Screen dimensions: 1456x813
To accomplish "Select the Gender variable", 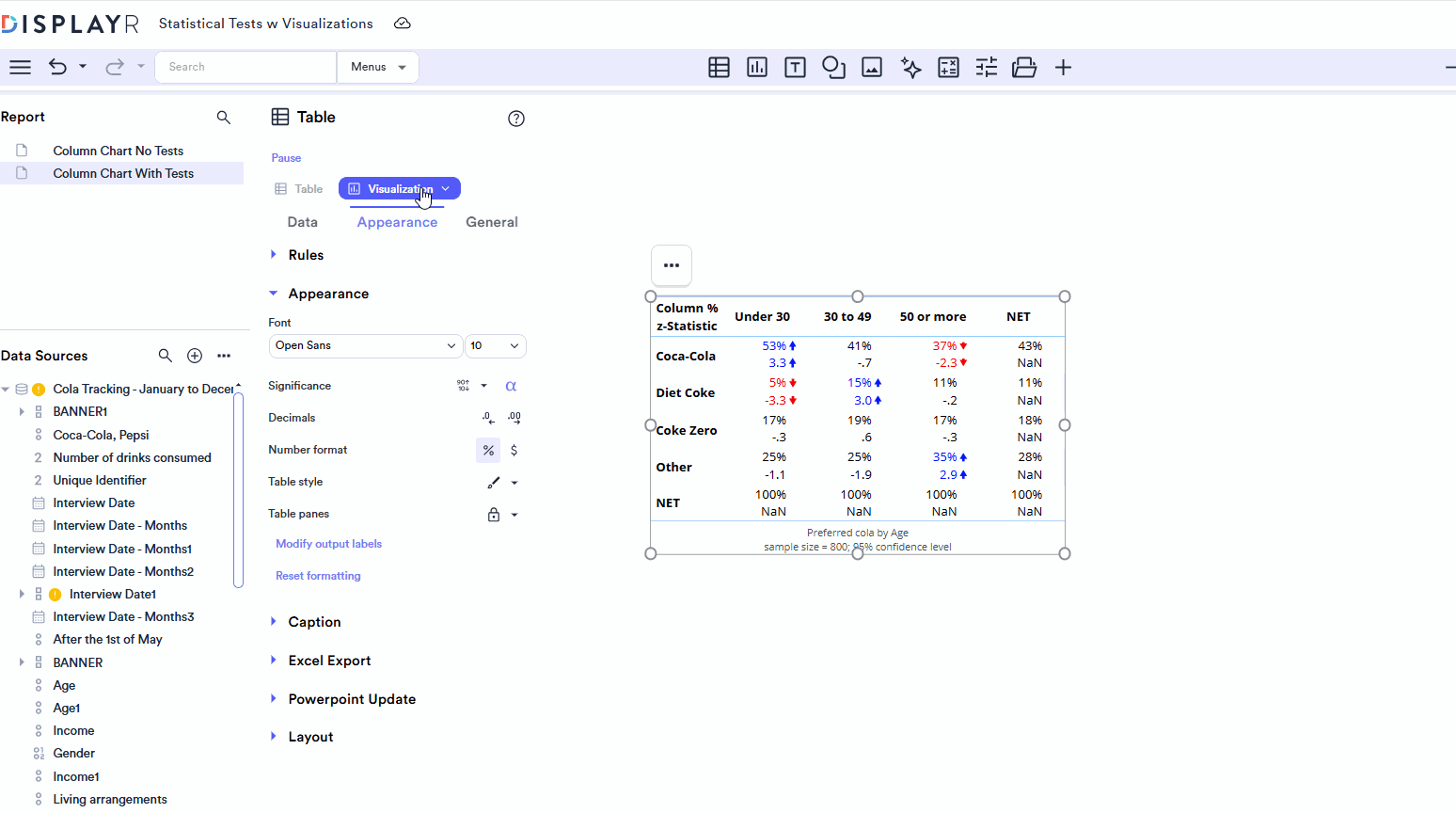I will pyautogui.click(x=74, y=754).
